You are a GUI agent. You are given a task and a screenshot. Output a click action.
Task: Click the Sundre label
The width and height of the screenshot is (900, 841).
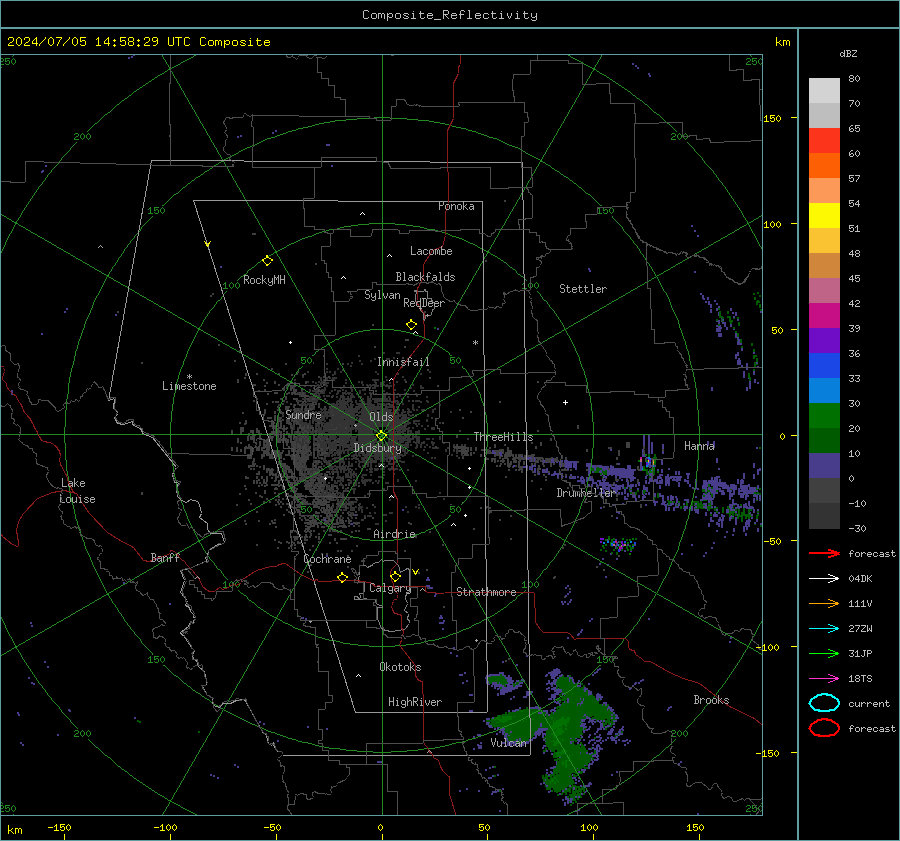[303, 414]
